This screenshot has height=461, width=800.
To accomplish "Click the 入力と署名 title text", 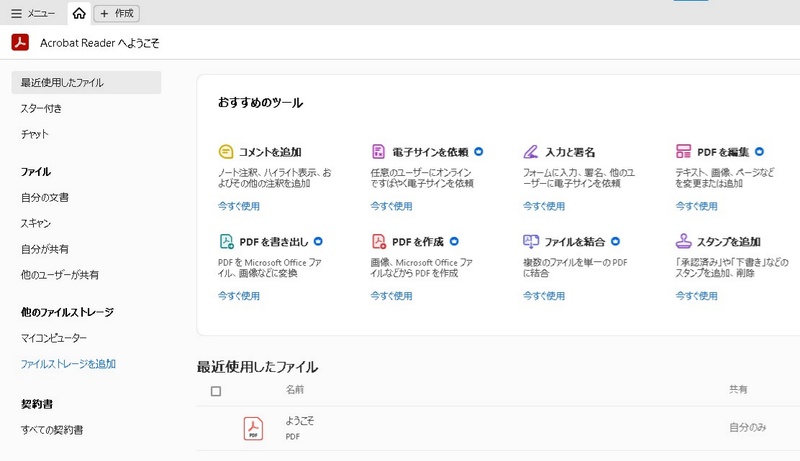I will (570, 152).
